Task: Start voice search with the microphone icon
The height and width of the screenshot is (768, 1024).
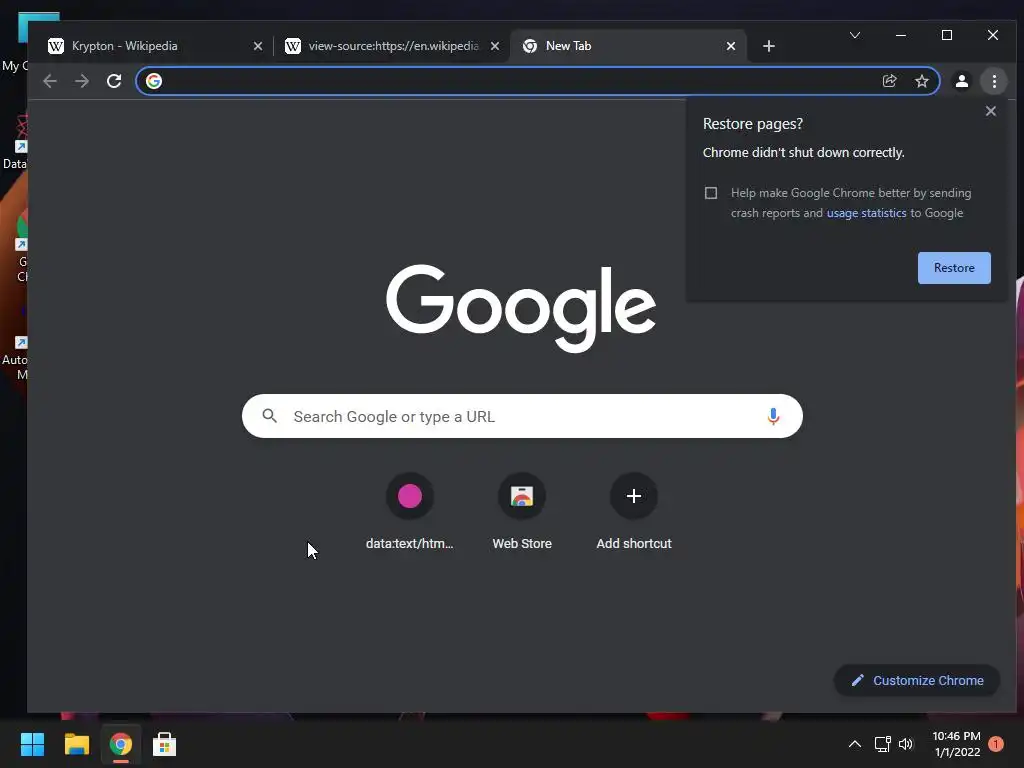Action: click(773, 416)
